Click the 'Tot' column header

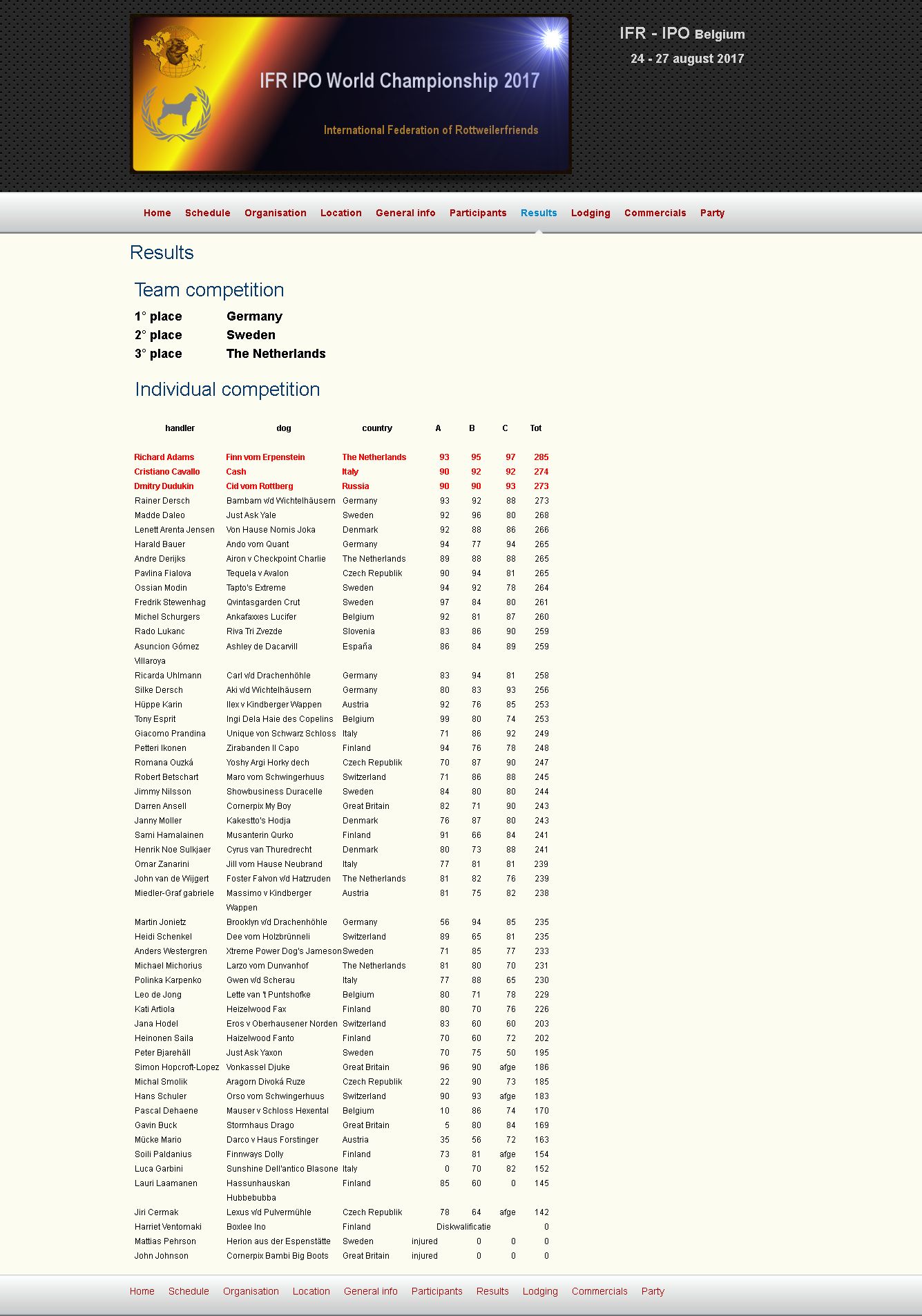coord(536,428)
